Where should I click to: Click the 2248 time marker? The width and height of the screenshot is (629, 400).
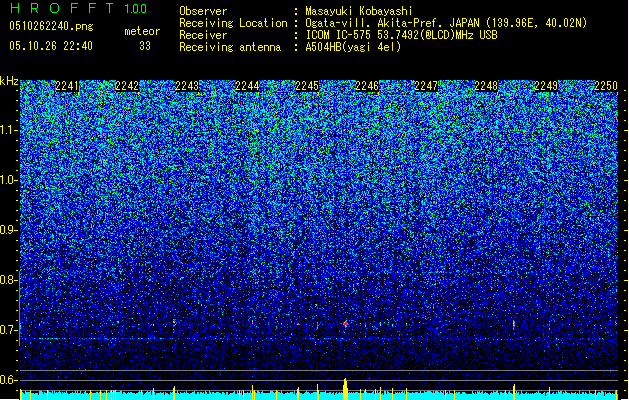click(x=486, y=86)
